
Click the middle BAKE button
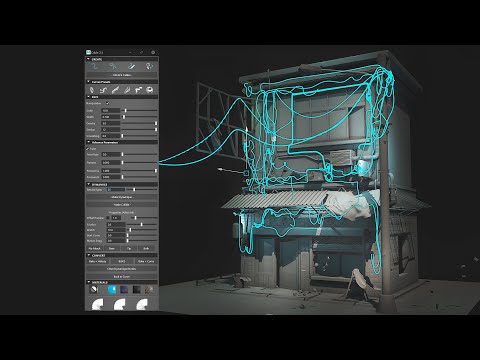pyautogui.click(x=122, y=261)
